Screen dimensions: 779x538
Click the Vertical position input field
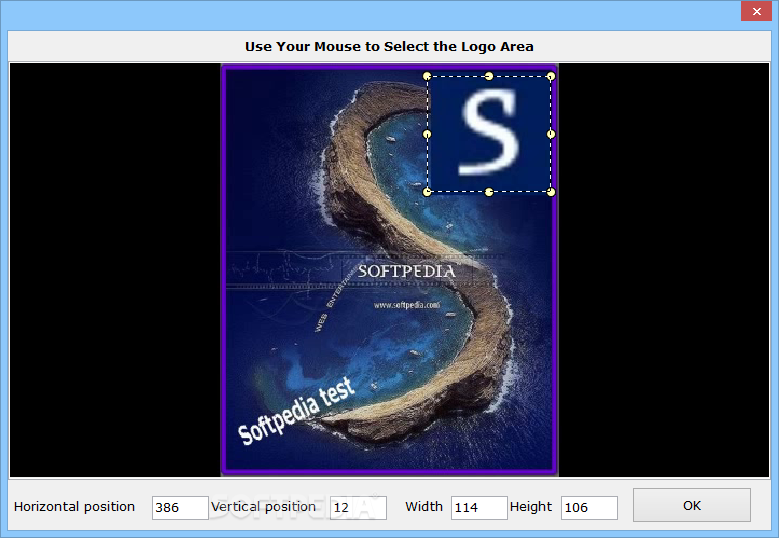tap(358, 508)
